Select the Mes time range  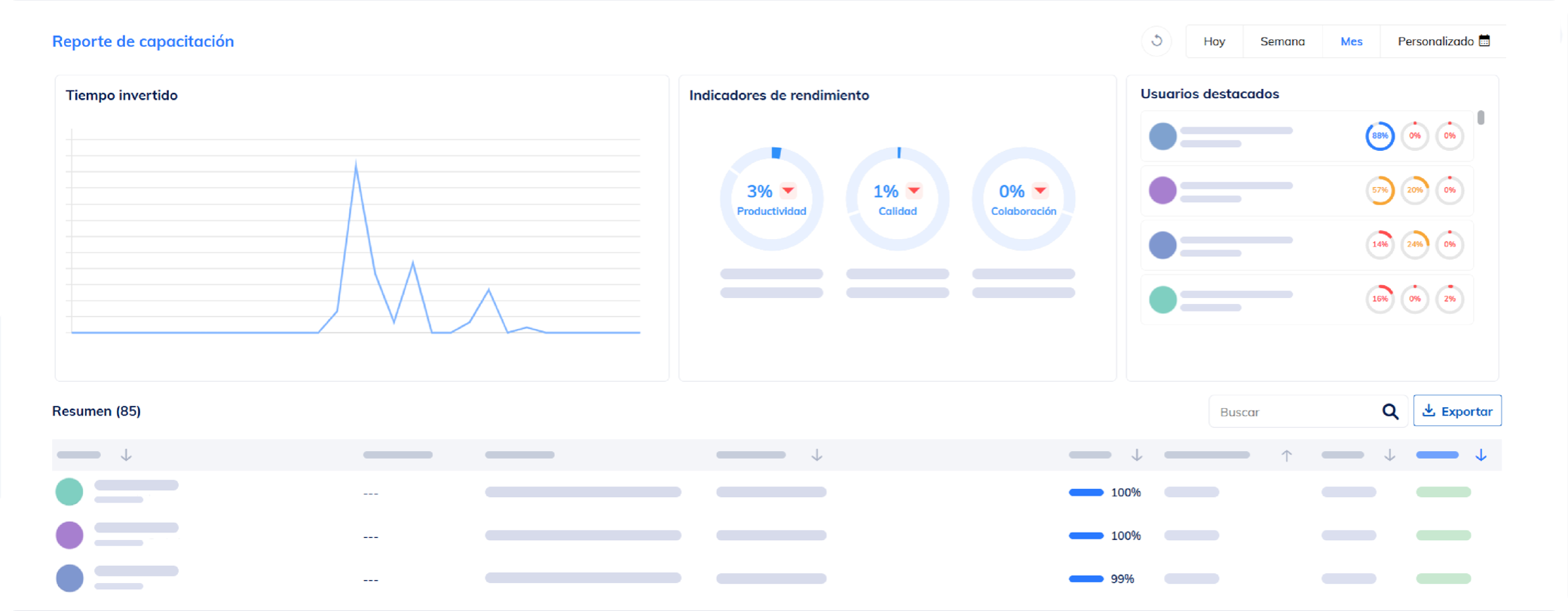1351,41
